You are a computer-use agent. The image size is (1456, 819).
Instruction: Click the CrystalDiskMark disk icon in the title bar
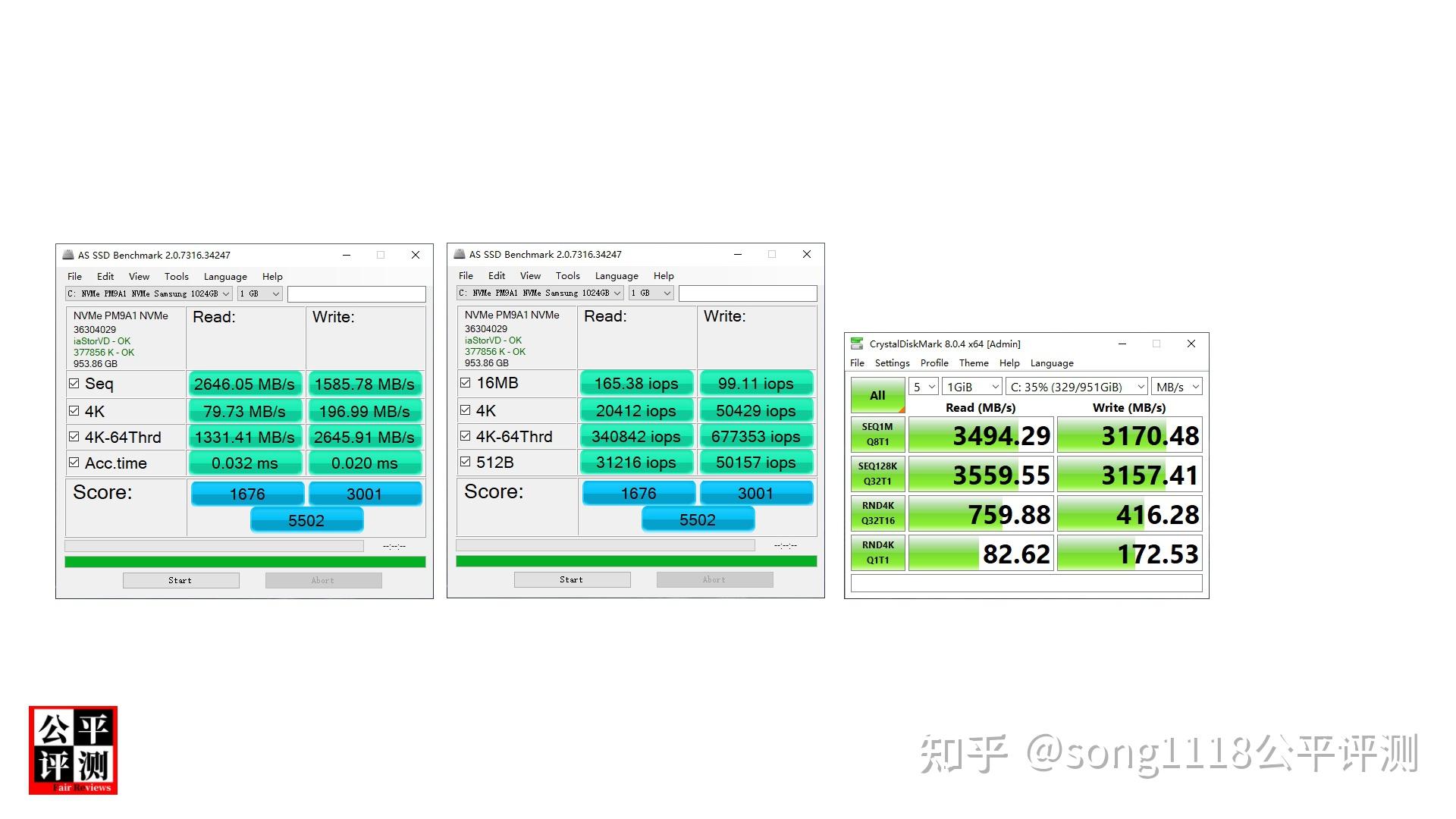click(857, 344)
